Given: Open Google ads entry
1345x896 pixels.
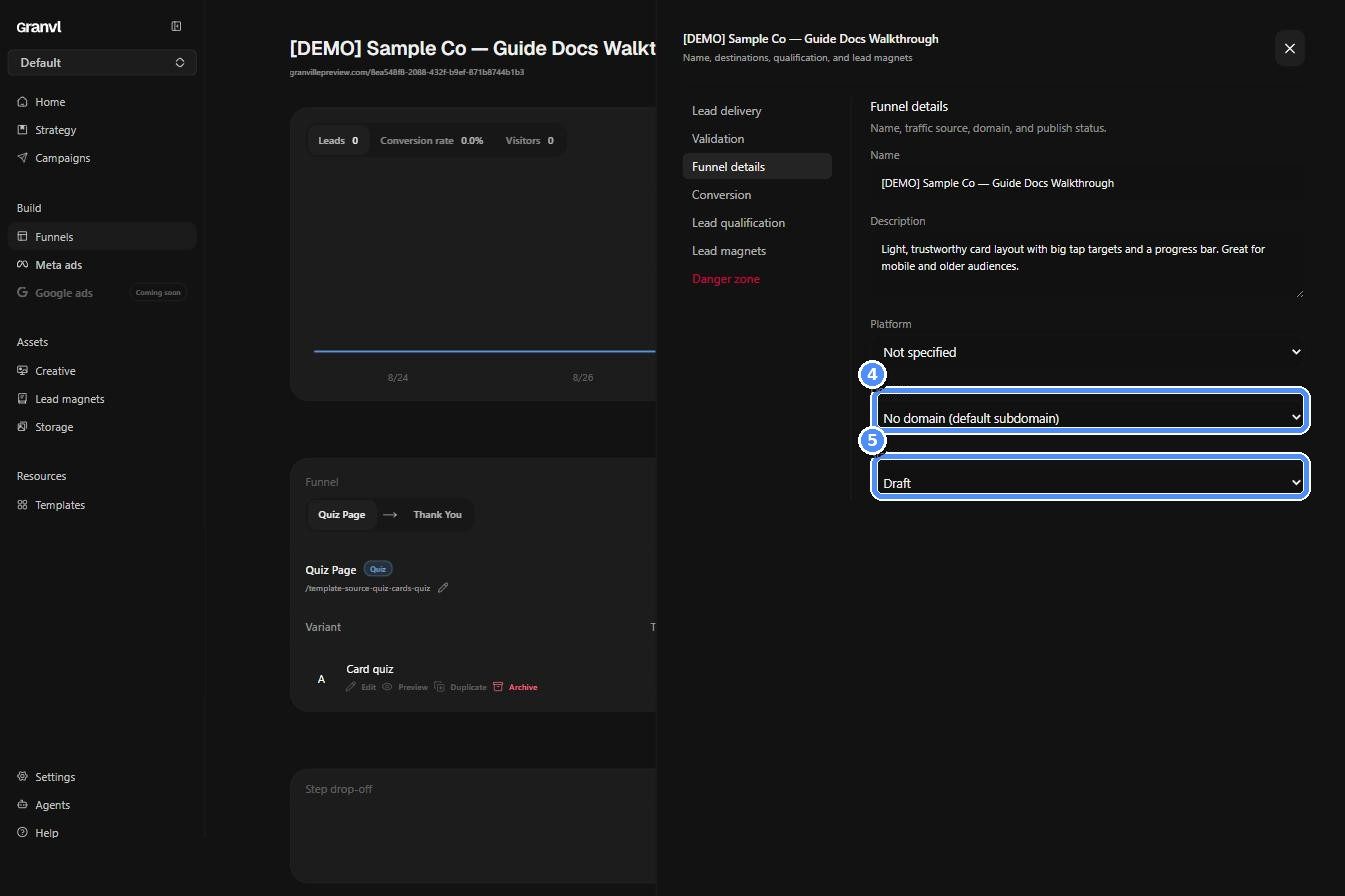Looking at the screenshot, I should (102, 293).
